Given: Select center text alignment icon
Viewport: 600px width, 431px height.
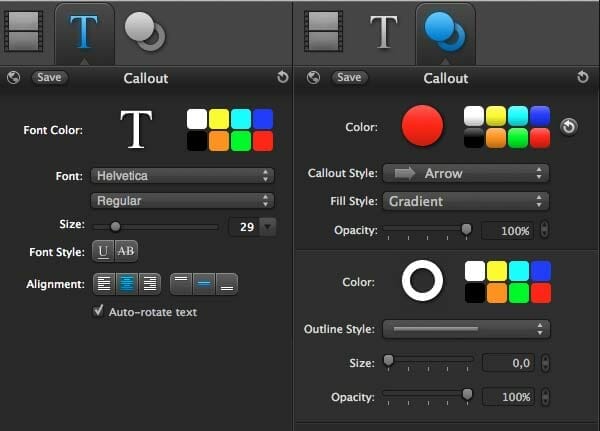Looking at the screenshot, I should click(126, 284).
